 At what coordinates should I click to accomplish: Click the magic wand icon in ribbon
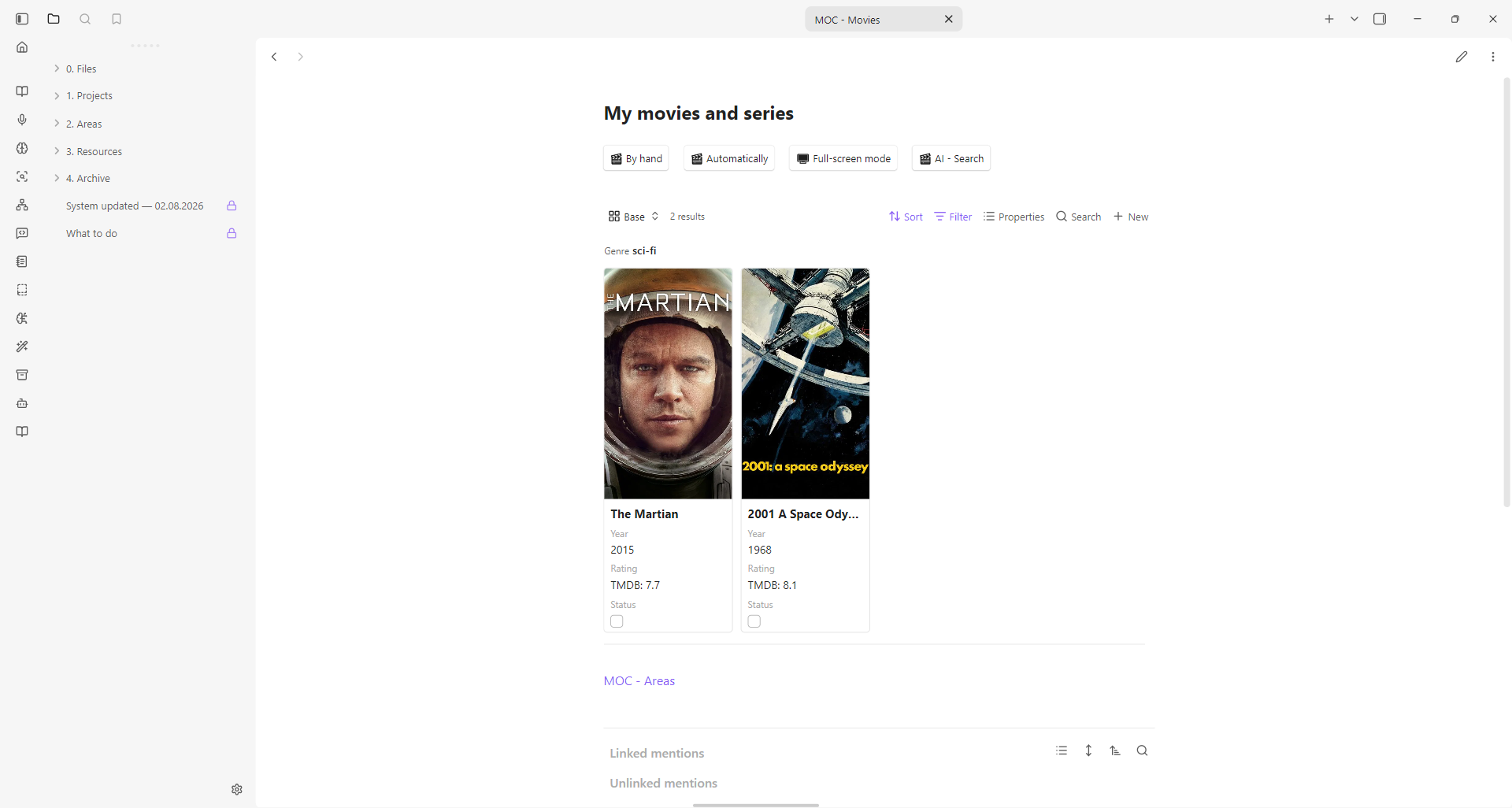pos(22,347)
